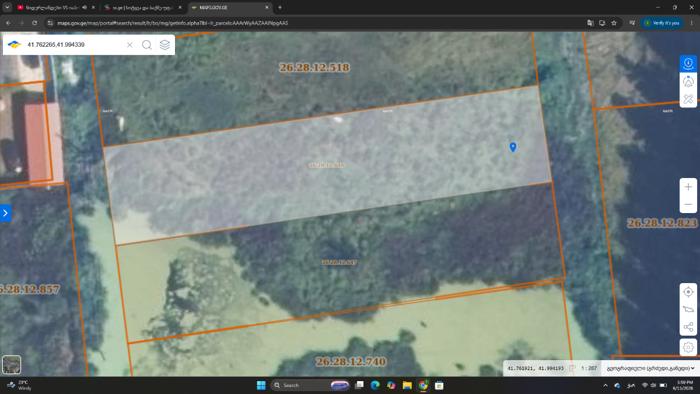Open the measurement tools icon
Screen dimensions: 700x394
(x=688, y=99)
